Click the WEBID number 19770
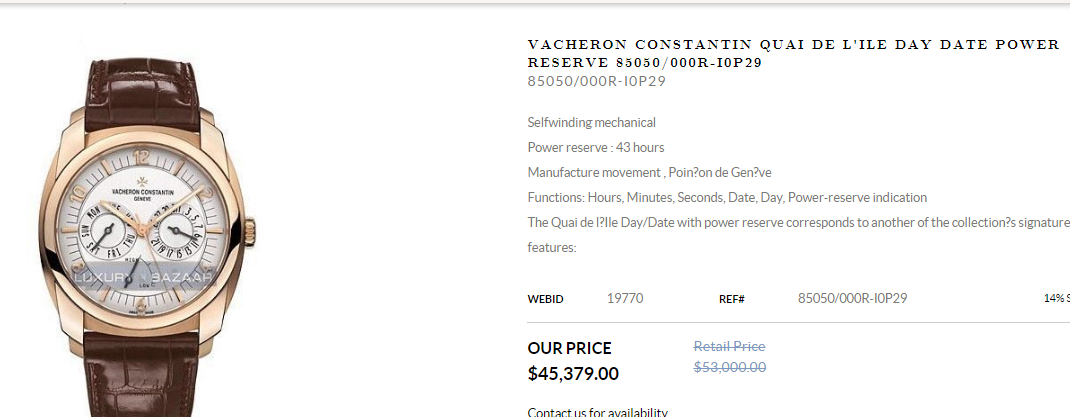The height and width of the screenshot is (417, 1070). tap(625, 298)
